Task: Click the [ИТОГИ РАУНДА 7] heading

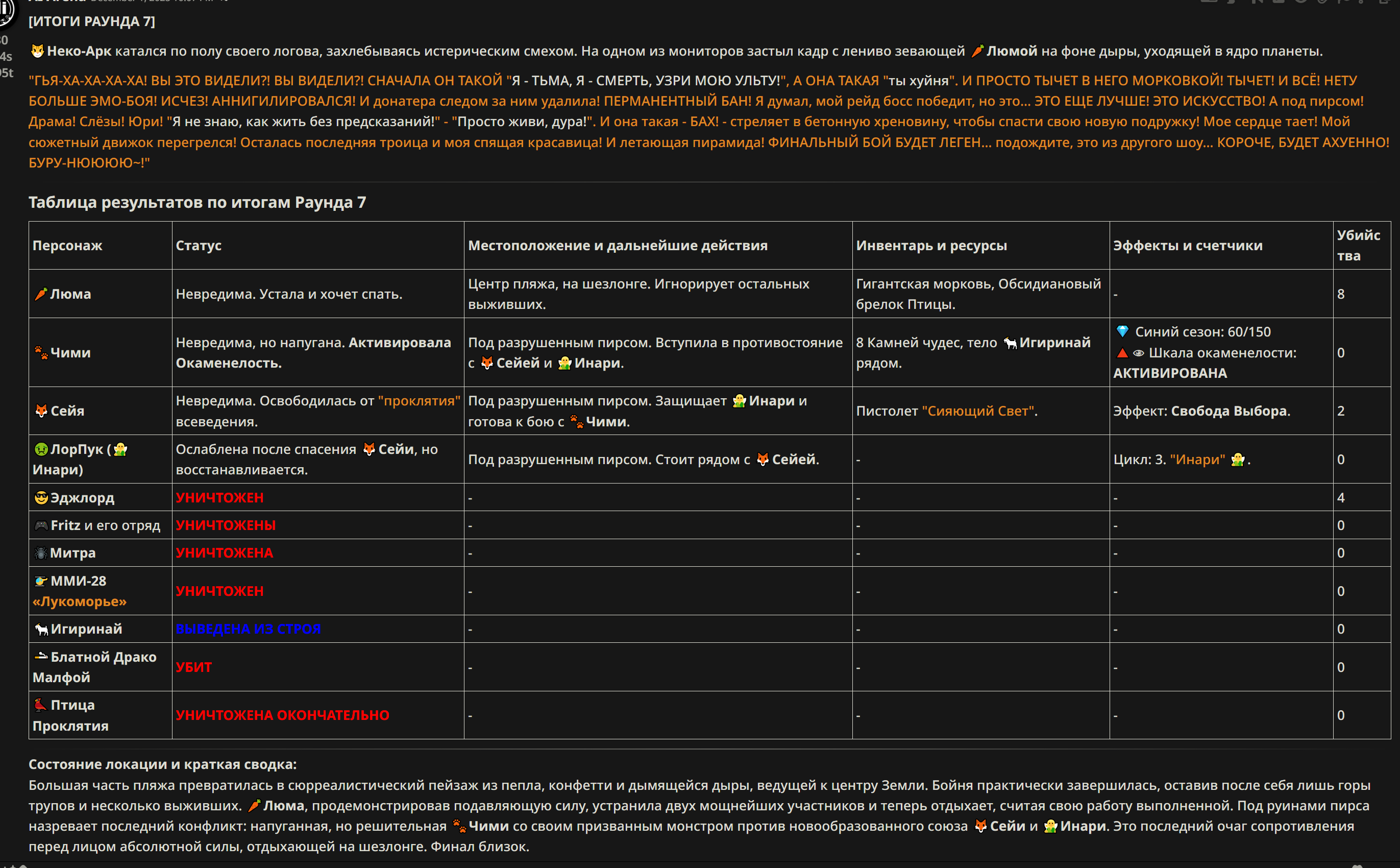Action: tap(92, 21)
